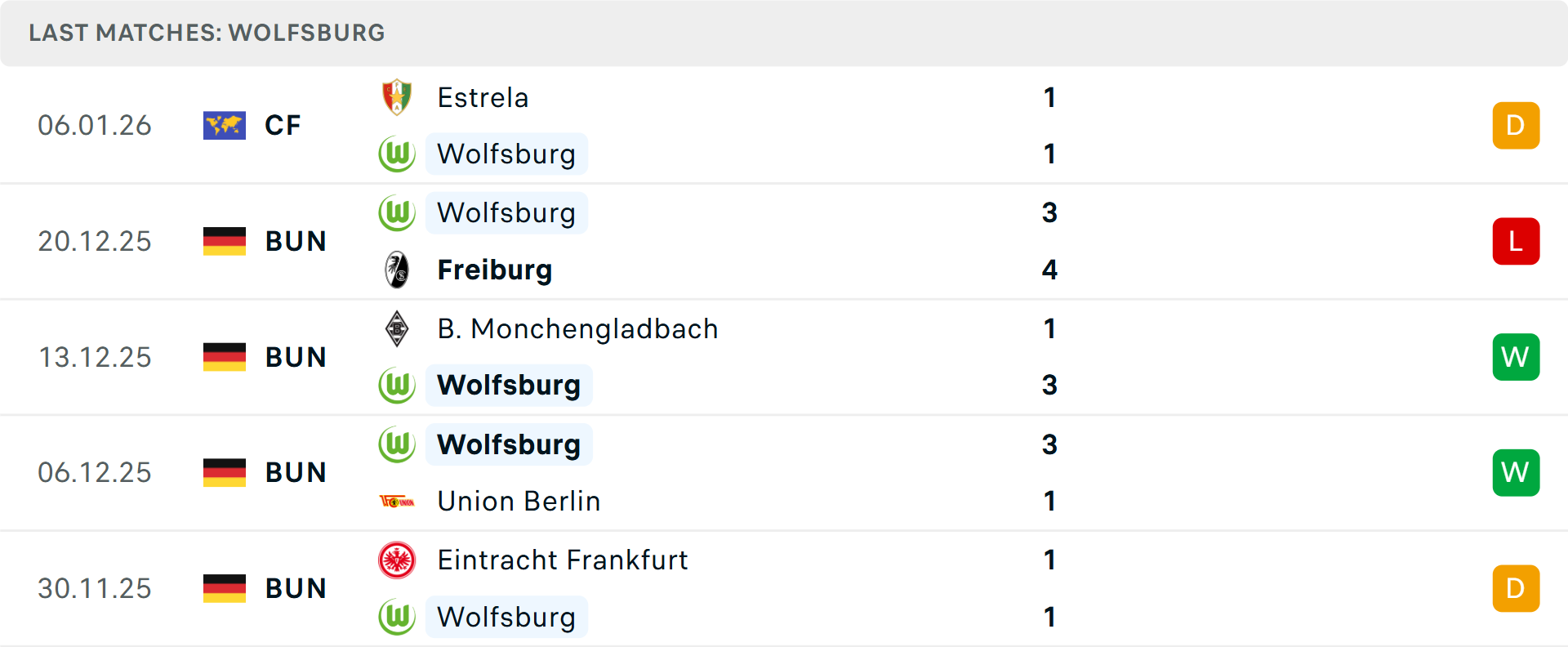Open the Freiburg team link

coord(495,270)
